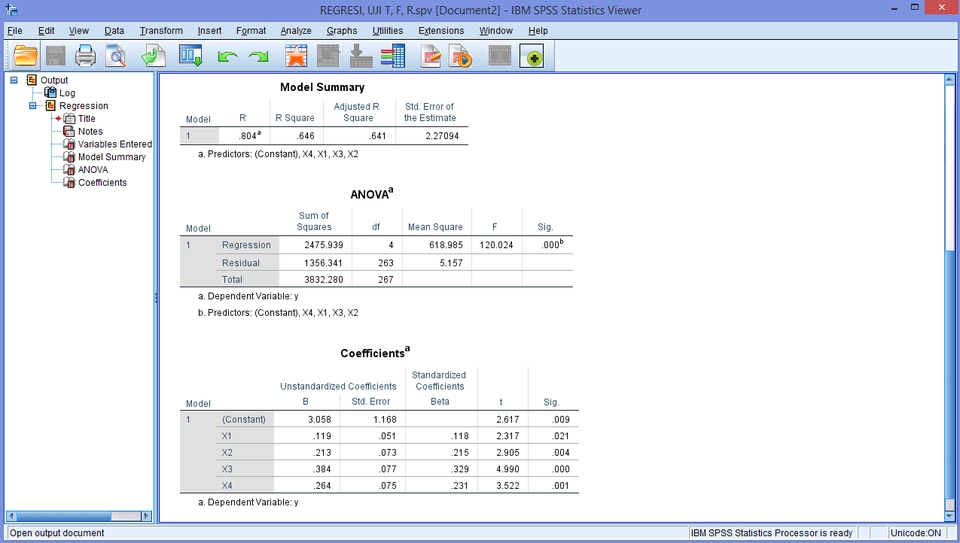Screen dimensions: 960x543
Task: Open the Transform menu
Action: coord(161,31)
